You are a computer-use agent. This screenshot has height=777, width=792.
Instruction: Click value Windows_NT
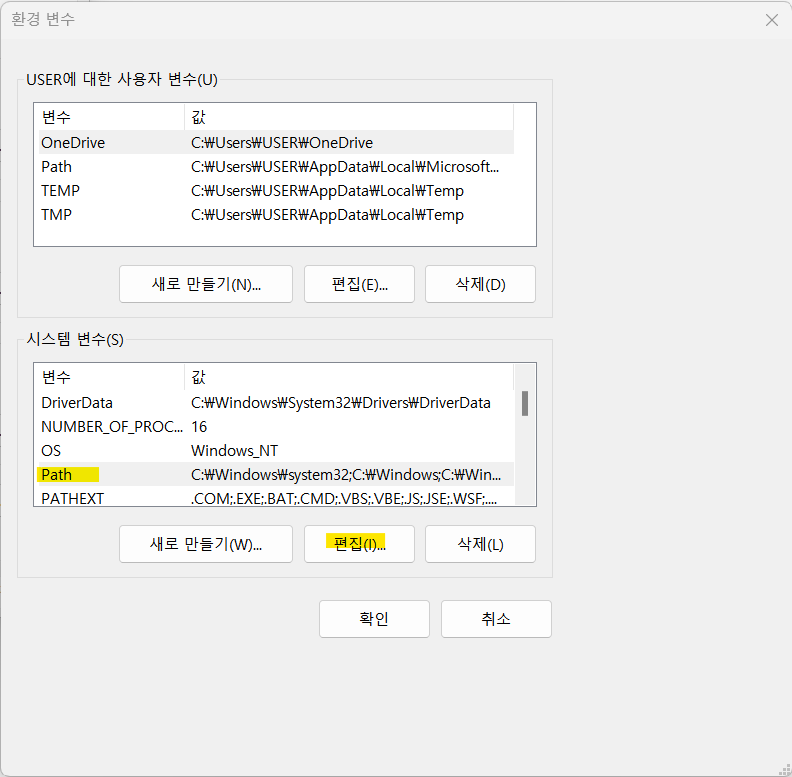click(x=234, y=451)
